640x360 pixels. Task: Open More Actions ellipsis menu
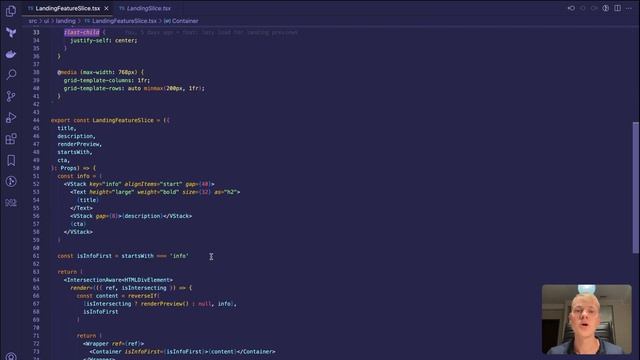(629, 8)
